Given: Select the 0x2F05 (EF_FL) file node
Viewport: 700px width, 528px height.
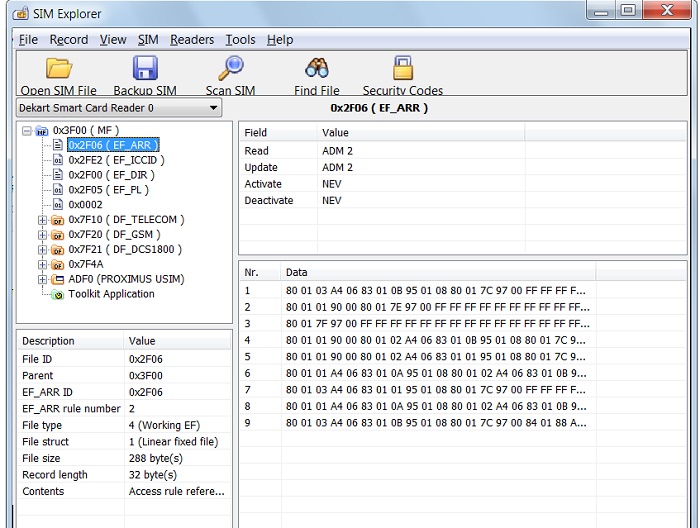Looking at the screenshot, I should pos(111,190).
